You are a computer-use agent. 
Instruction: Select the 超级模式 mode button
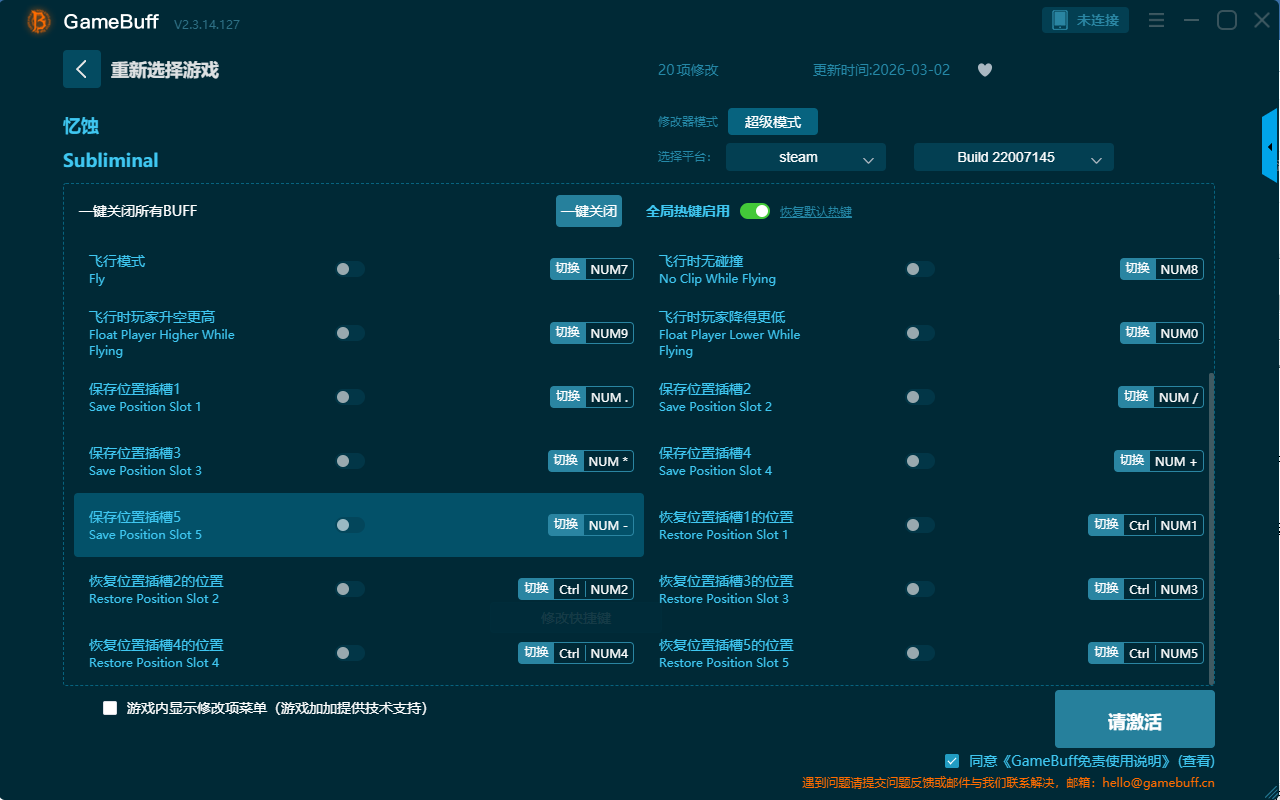coord(772,122)
